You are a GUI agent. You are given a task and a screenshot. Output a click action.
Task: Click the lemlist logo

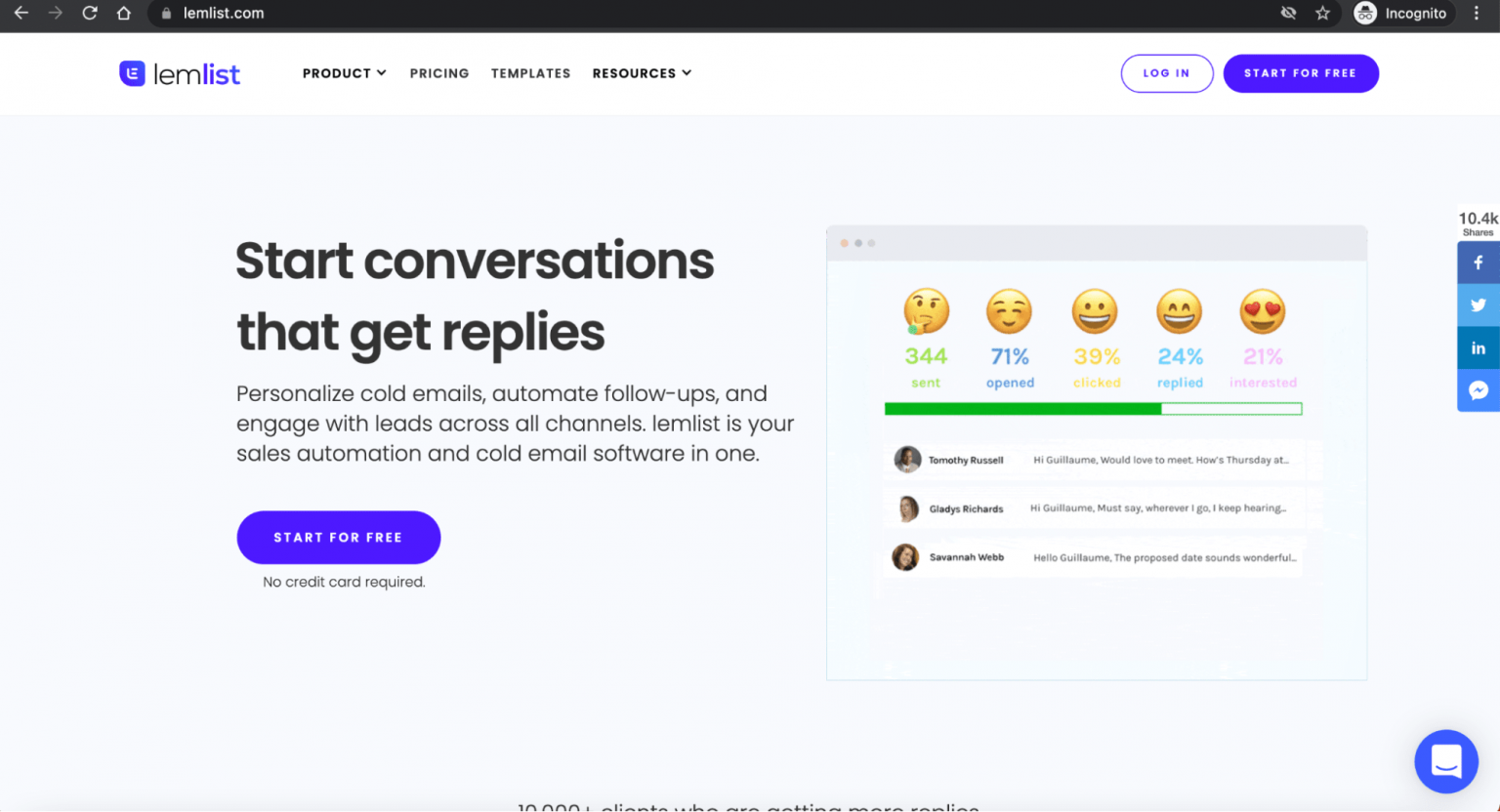click(180, 73)
